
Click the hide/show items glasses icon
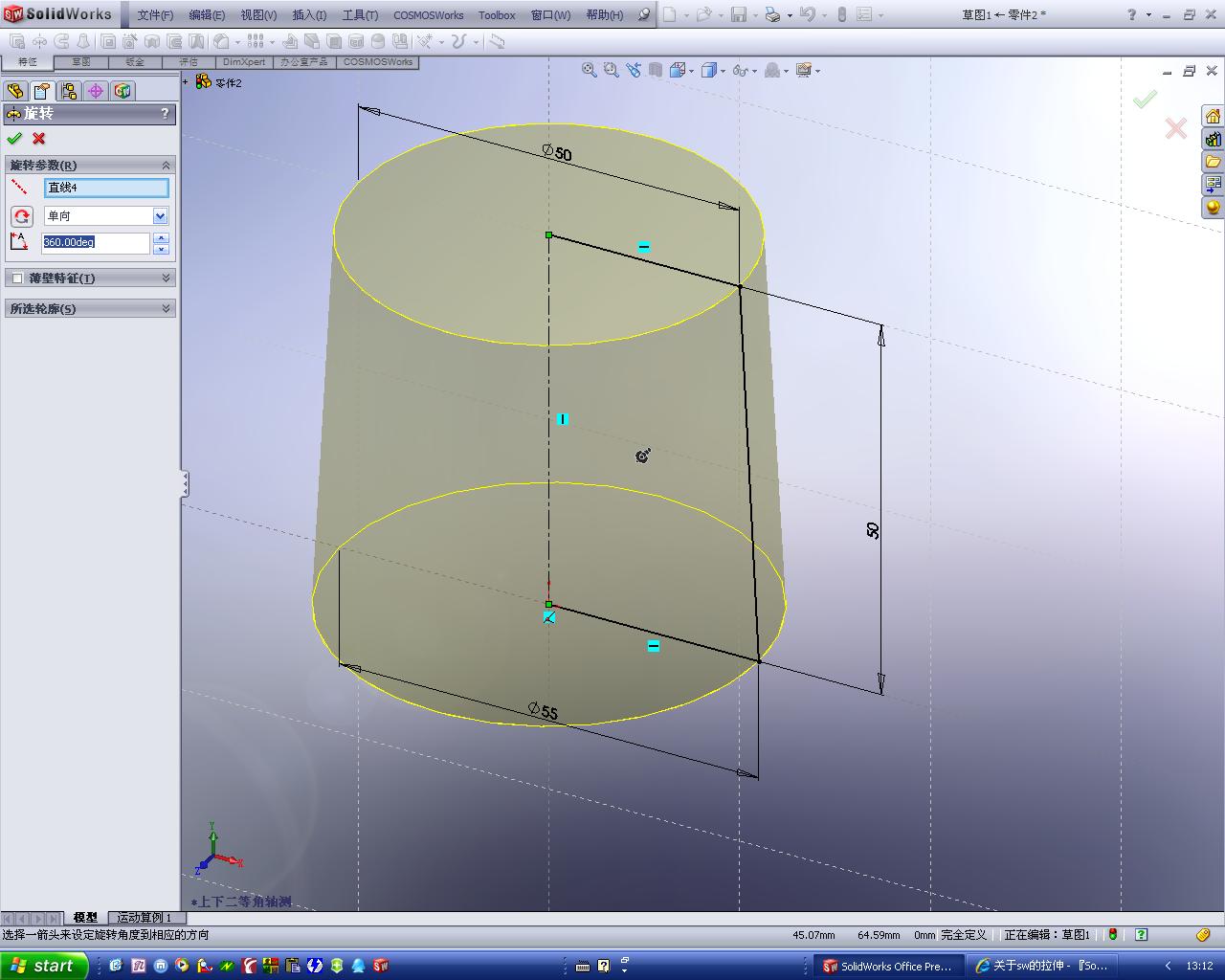pyautogui.click(x=740, y=70)
